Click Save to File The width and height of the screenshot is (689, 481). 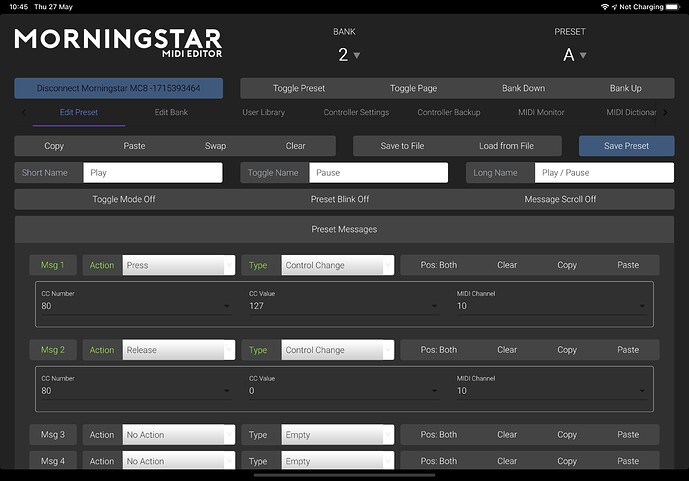pos(403,146)
